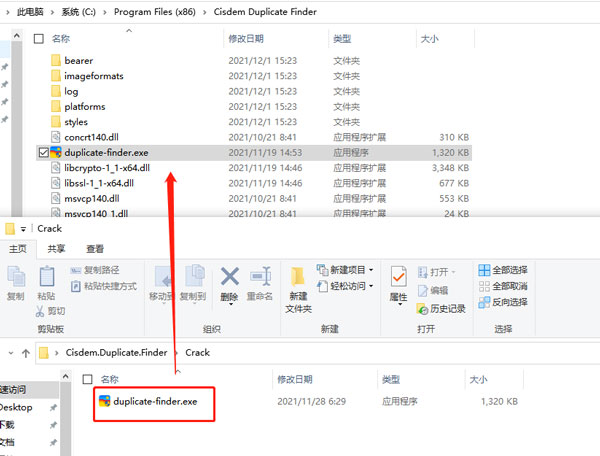Click Copy to (复制到) icon

[x=194, y=275]
